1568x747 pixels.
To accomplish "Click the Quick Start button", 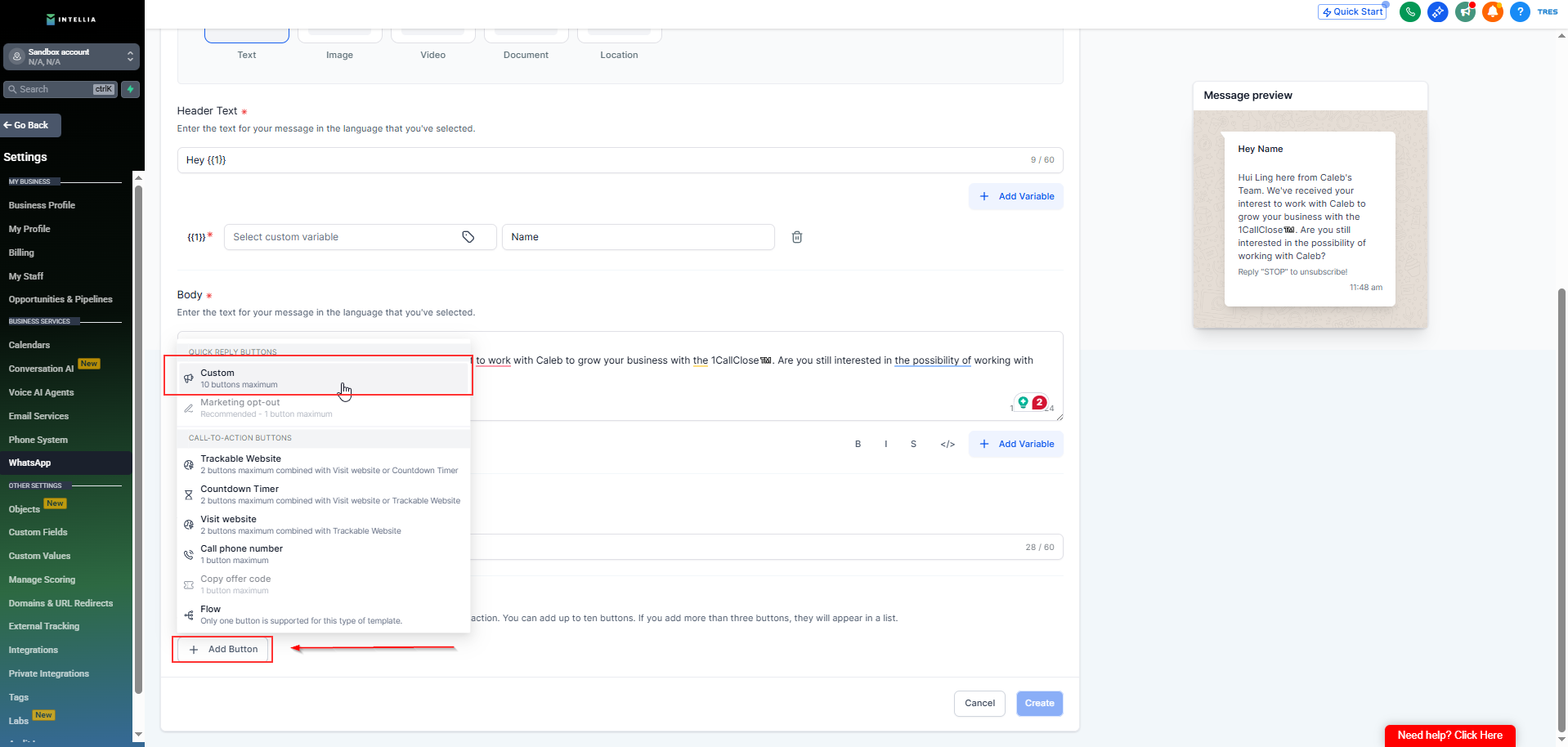I will 1352,12.
